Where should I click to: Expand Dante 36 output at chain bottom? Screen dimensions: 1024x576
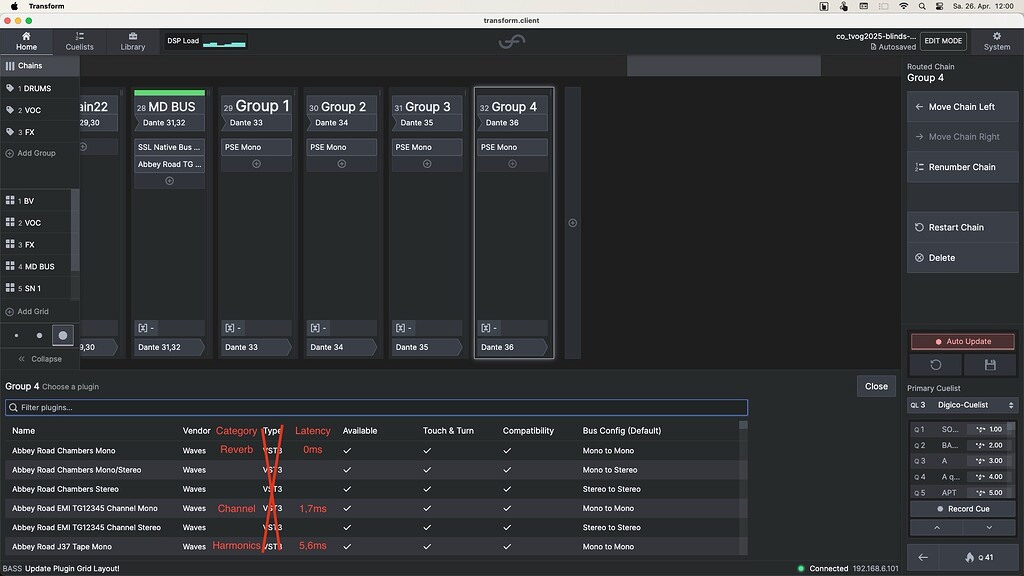point(511,348)
